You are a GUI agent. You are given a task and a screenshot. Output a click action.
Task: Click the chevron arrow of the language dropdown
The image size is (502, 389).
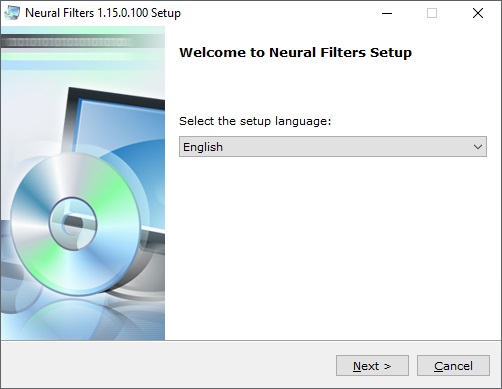tap(478, 147)
